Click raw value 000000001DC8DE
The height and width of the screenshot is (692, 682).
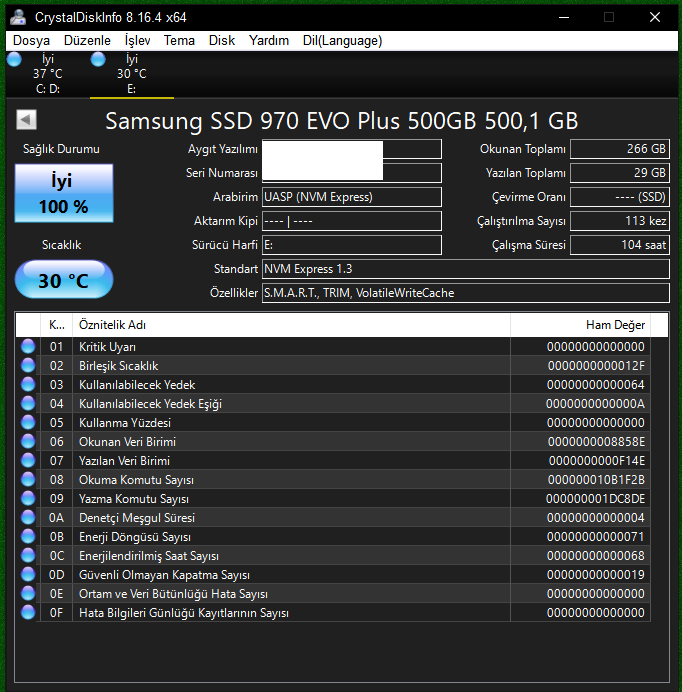click(595, 499)
